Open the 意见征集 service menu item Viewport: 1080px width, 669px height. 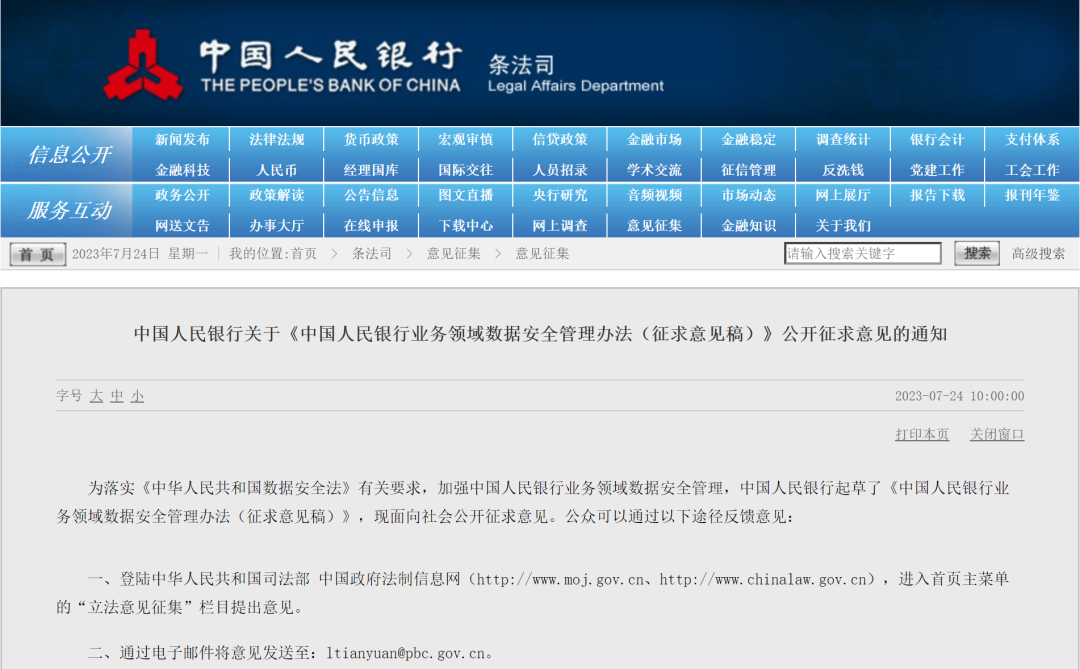[x=654, y=225]
